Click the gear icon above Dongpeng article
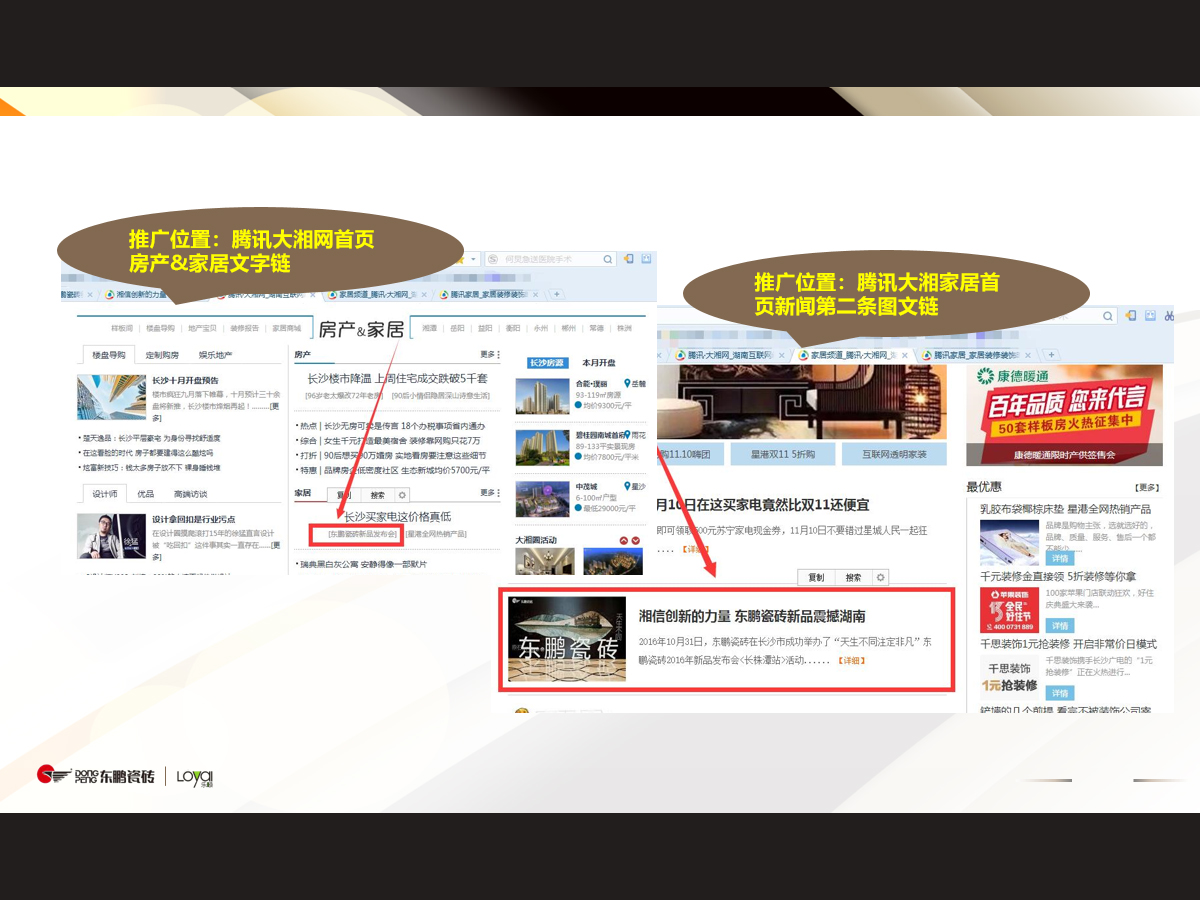 click(x=880, y=577)
